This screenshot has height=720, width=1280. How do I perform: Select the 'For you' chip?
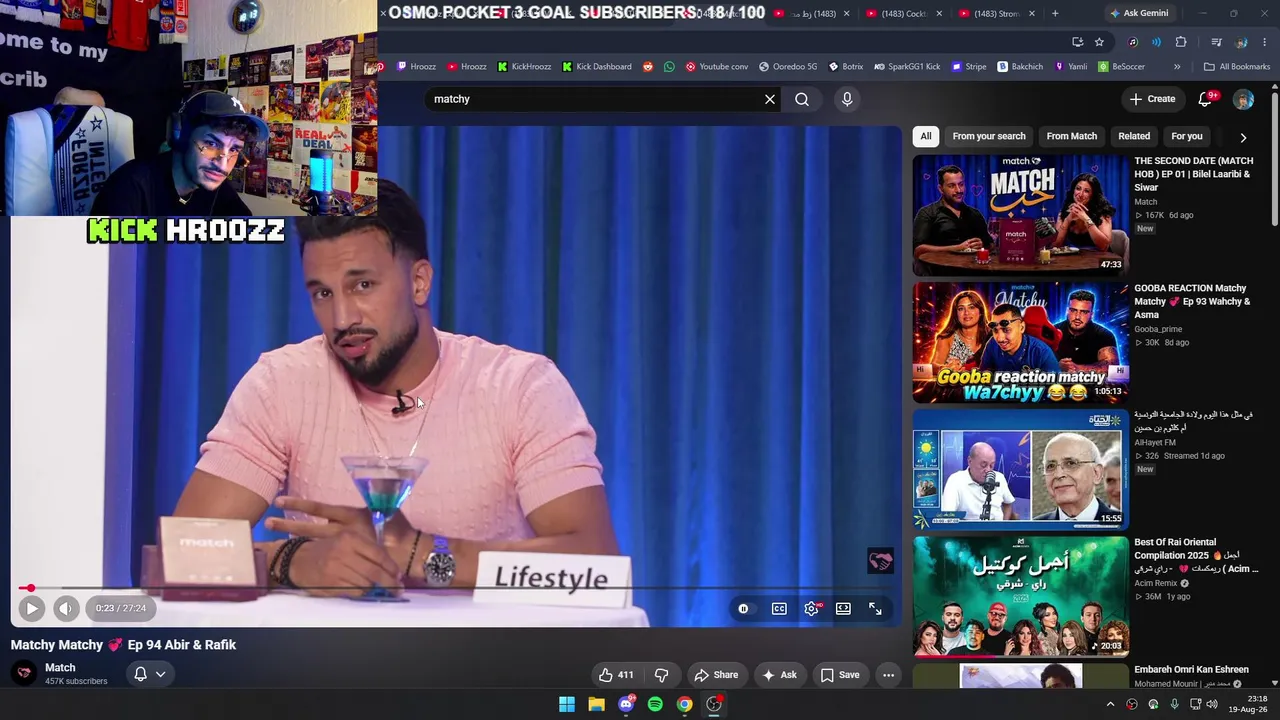coord(1187,136)
